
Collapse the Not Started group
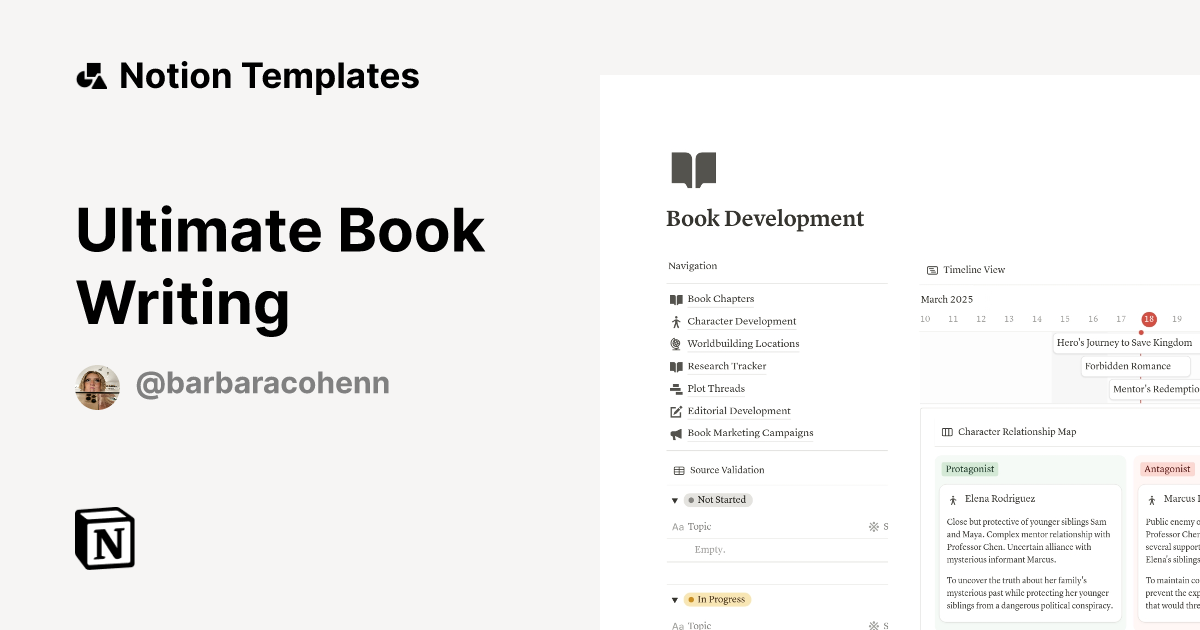[x=674, y=499]
